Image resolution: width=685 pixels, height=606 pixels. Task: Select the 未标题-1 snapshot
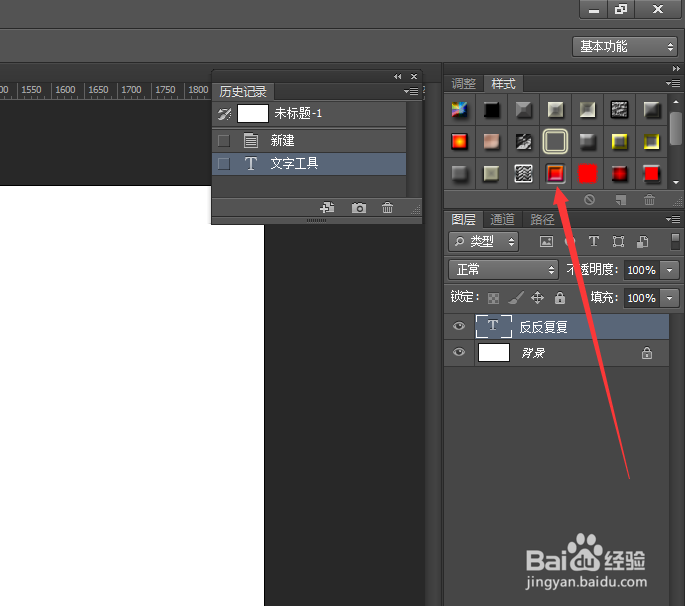[x=309, y=114]
